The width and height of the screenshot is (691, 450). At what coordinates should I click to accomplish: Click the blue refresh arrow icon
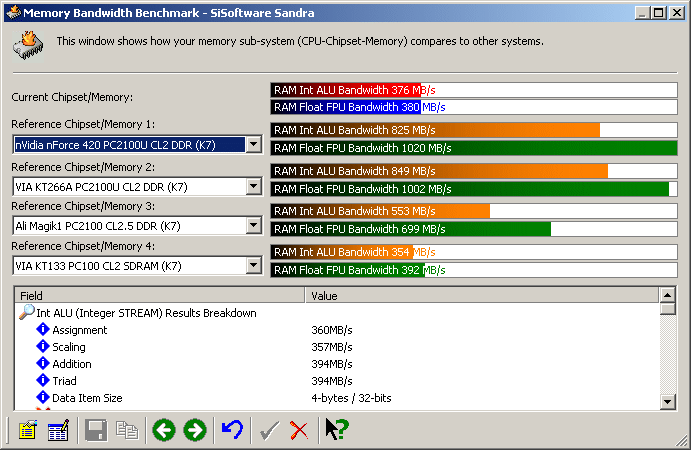pyautogui.click(x=232, y=430)
